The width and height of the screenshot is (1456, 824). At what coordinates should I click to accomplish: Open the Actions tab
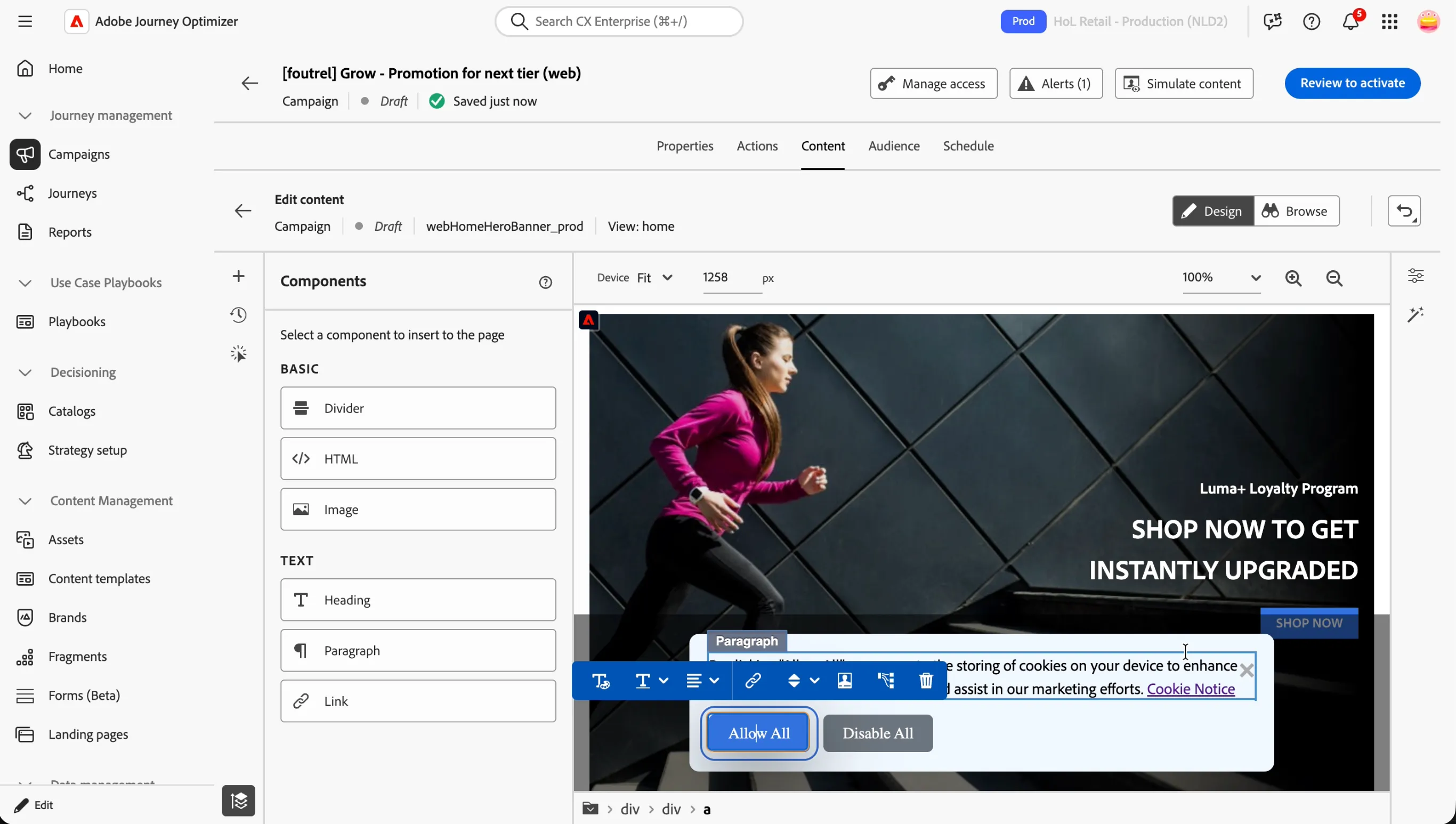pos(757,146)
